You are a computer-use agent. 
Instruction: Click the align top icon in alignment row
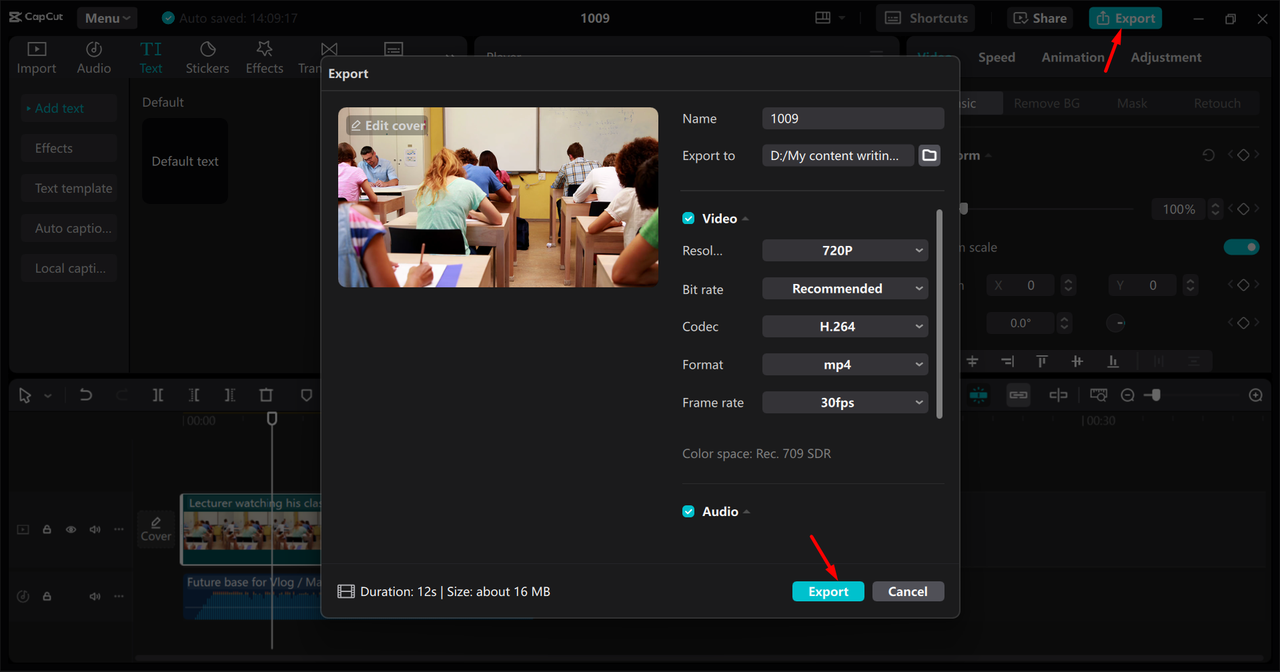(1041, 361)
